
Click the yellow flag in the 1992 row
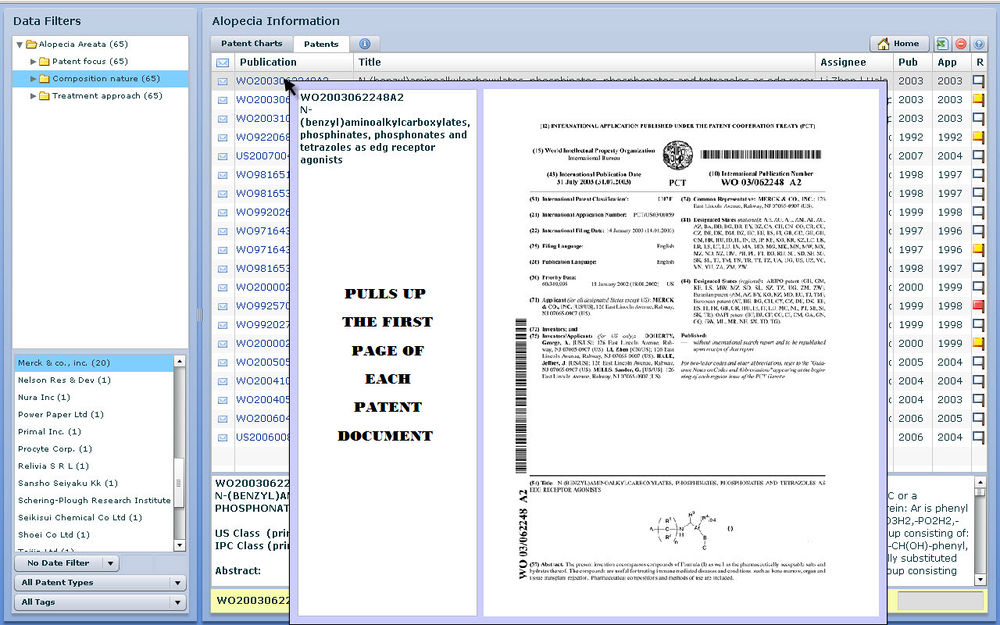tap(979, 137)
